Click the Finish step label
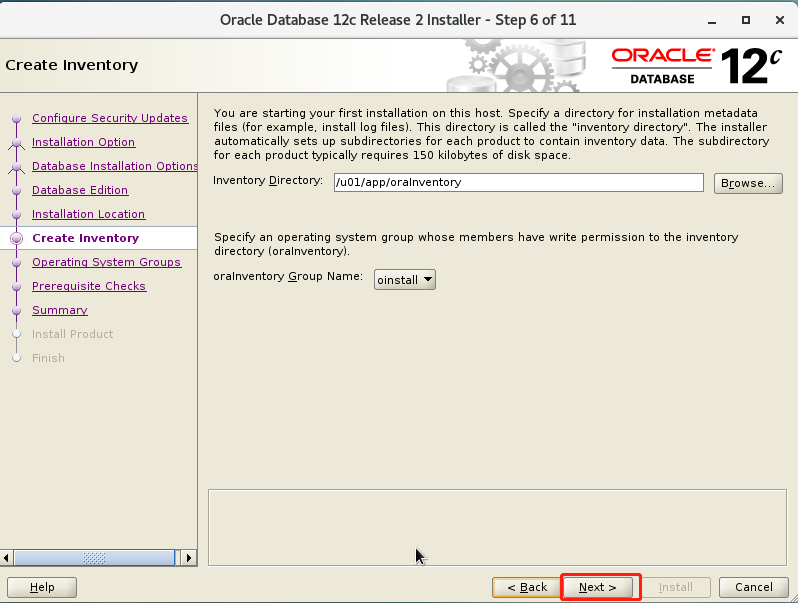This screenshot has height=603, width=798. [48, 358]
